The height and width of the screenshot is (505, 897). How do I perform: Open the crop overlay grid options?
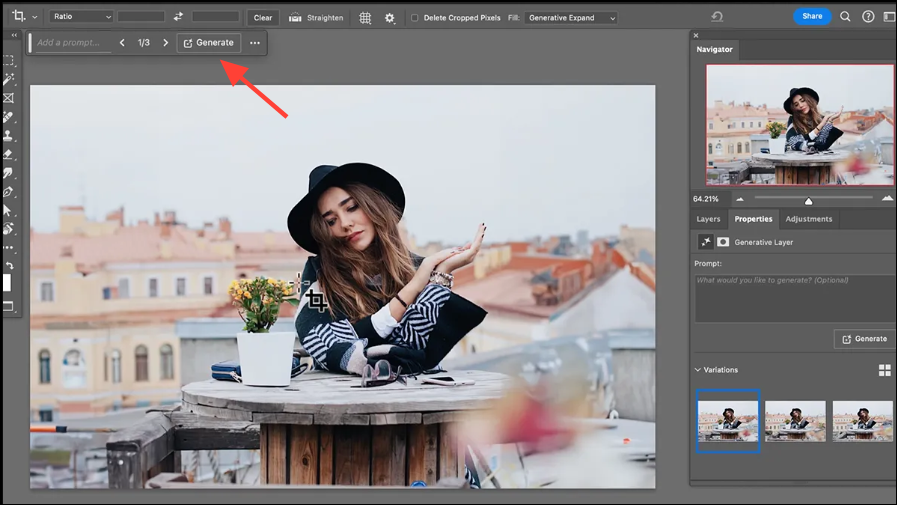pos(365,17)
